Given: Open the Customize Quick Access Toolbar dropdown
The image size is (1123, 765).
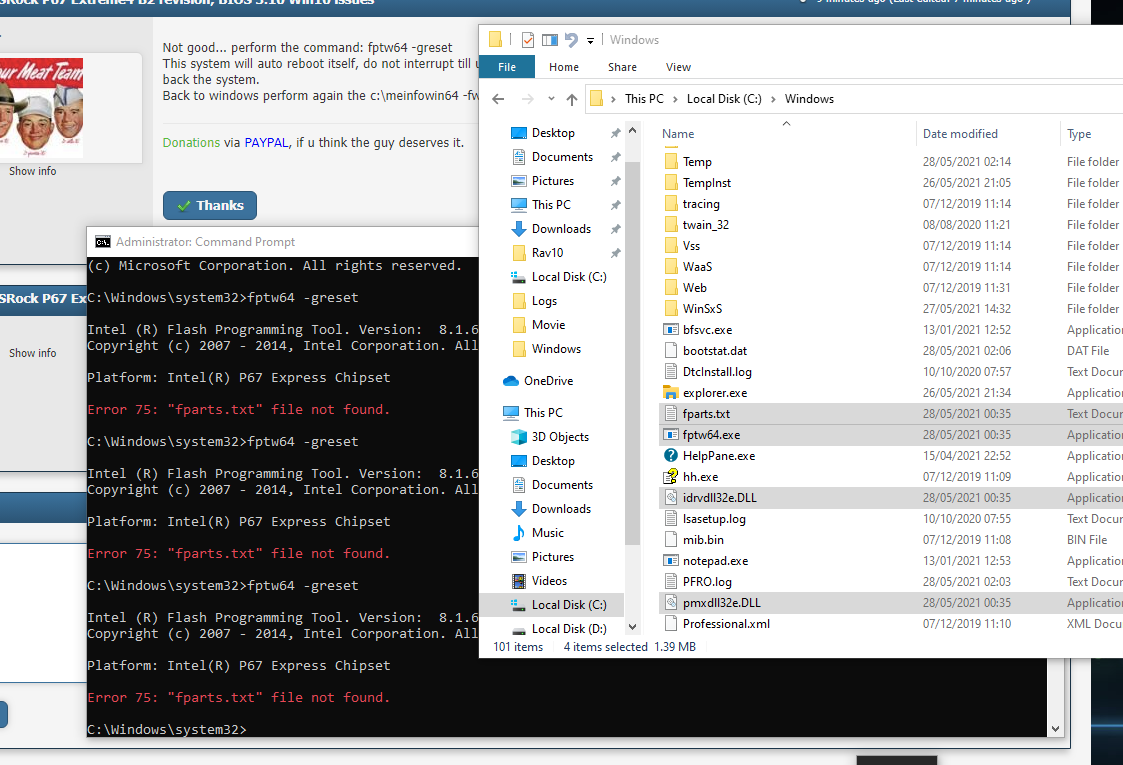Looking at the screenshot, I should 590,41.
